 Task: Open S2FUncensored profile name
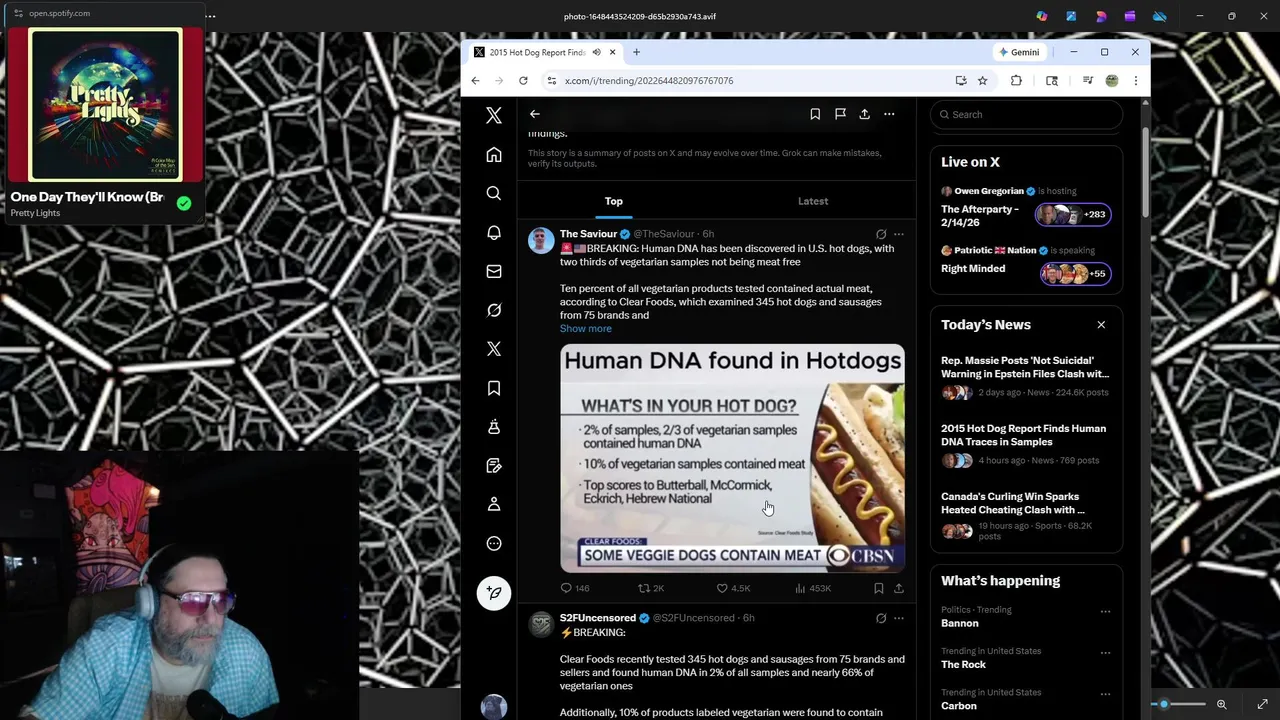pyautogui.click(x=598, y=618)
